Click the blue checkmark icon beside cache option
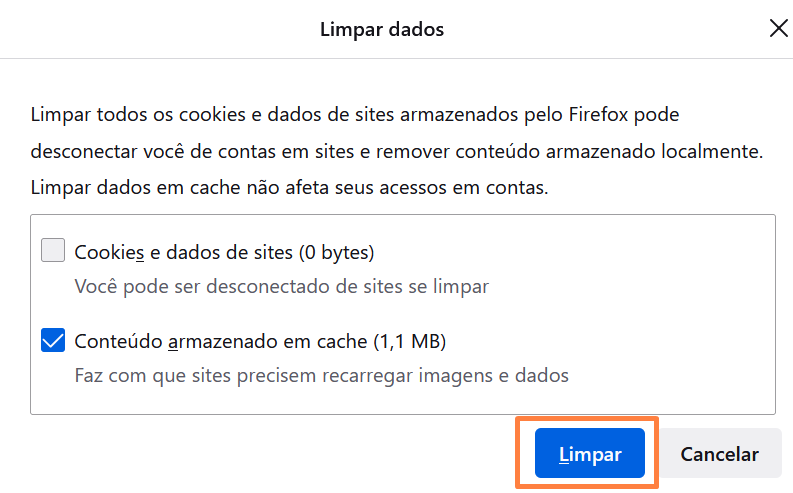This screenshot has width=793, height=493. [x=53, y=340]
